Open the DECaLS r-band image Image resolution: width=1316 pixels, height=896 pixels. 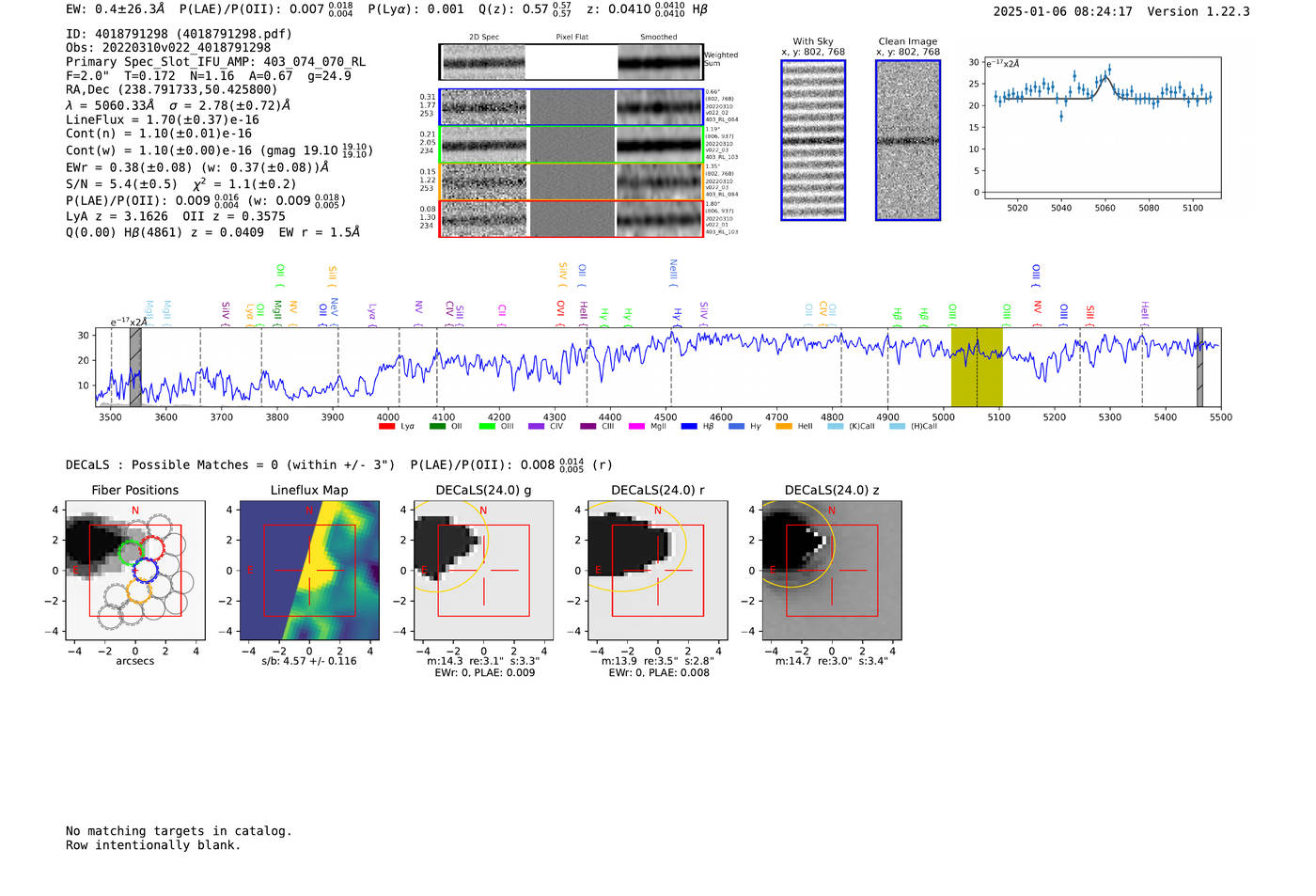pyautogui.click(x=657, y=570)
